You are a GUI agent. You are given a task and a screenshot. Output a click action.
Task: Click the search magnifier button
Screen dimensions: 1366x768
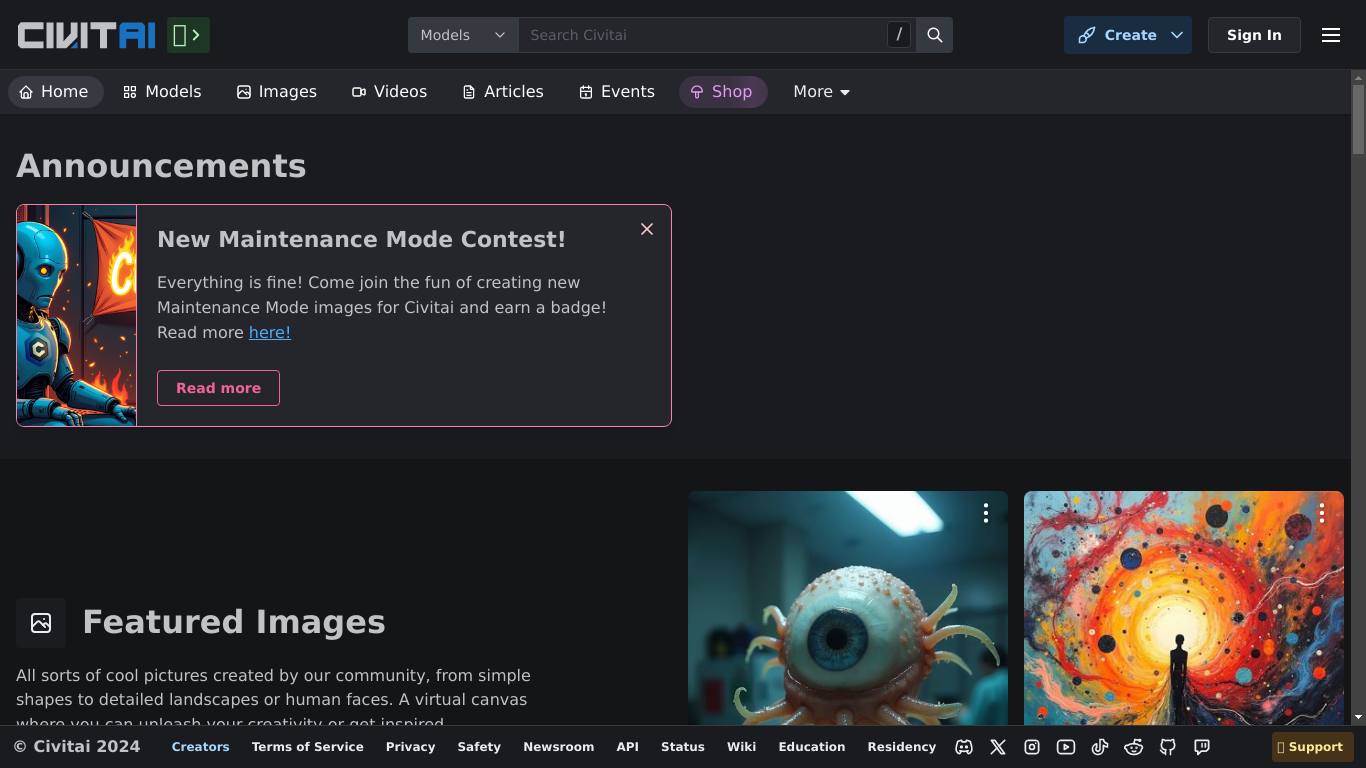(935, 35)
